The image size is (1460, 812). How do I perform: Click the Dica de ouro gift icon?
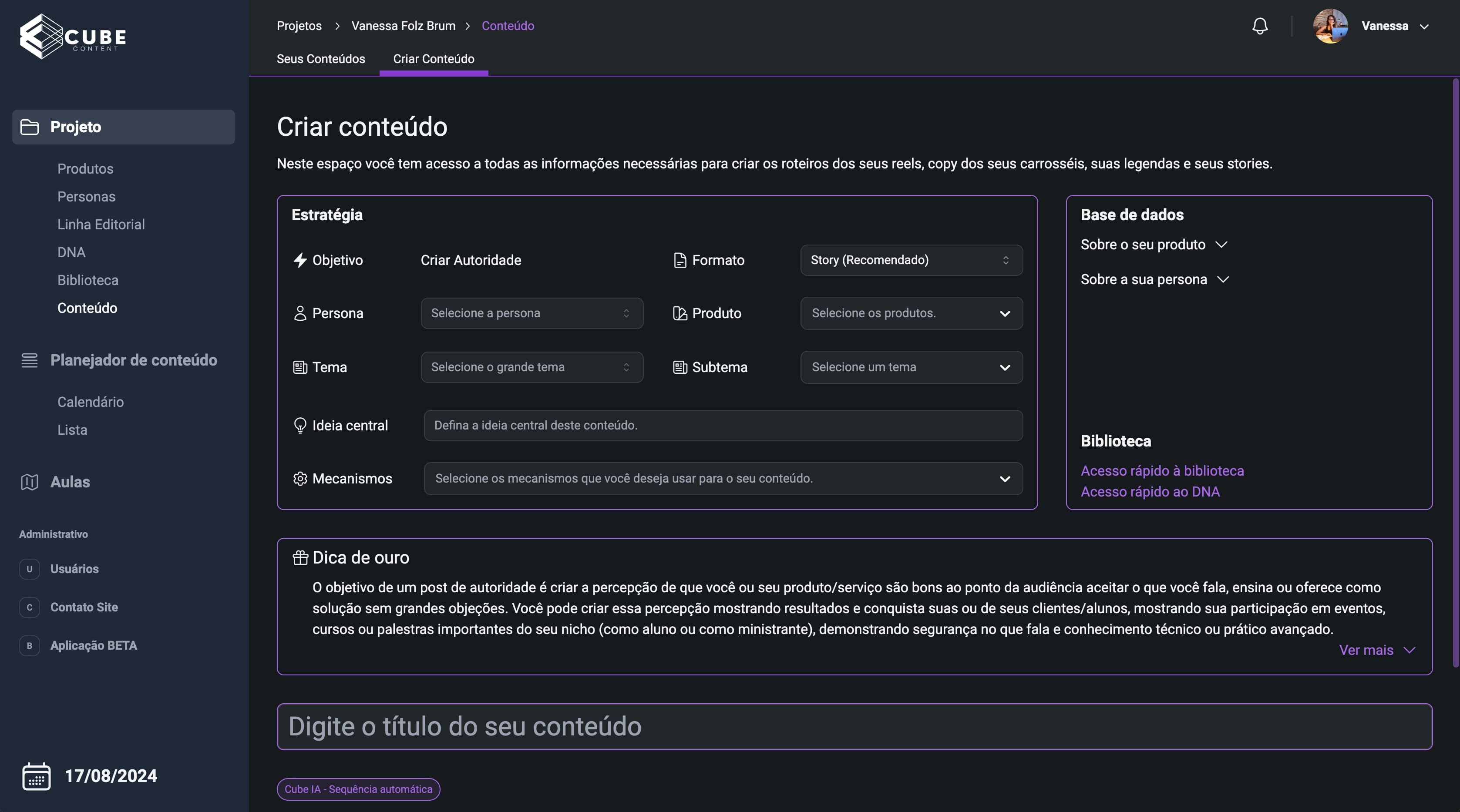pos(300,557)
